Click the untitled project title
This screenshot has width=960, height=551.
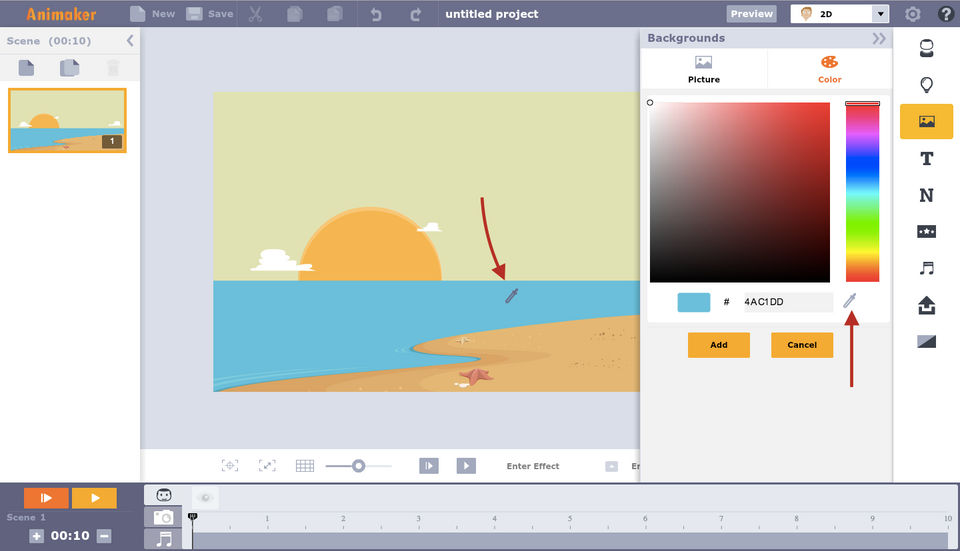coord(492,14)
